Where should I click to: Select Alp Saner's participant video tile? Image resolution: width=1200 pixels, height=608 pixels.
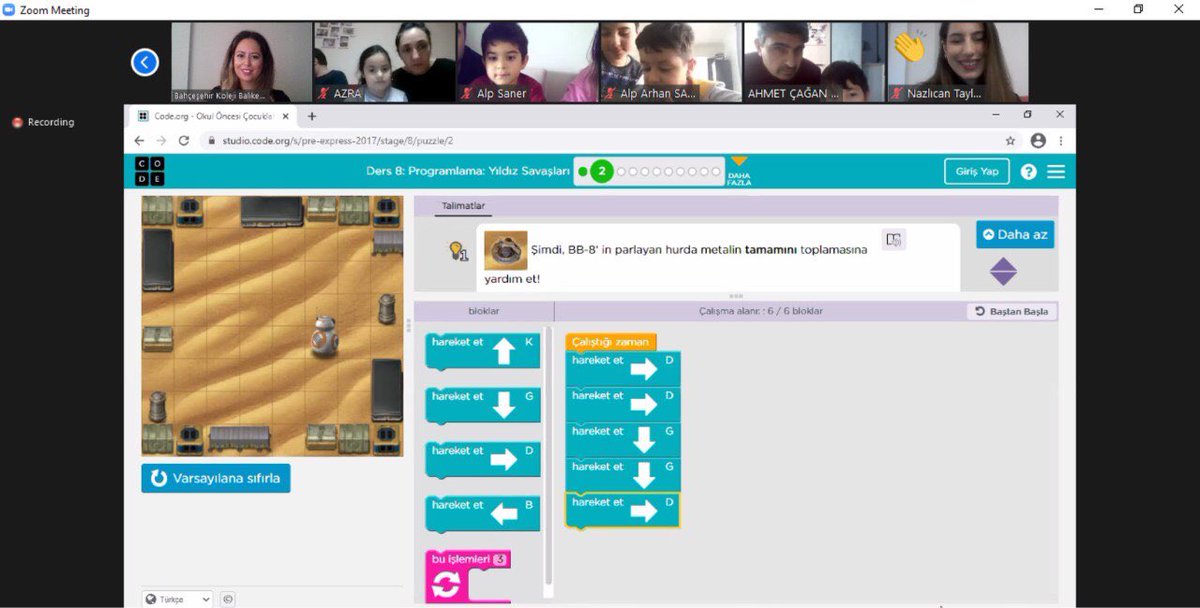click(528, 62)
